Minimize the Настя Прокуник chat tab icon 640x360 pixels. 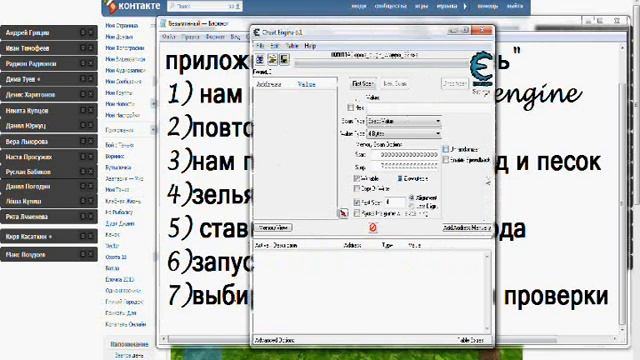coord(82,157)
